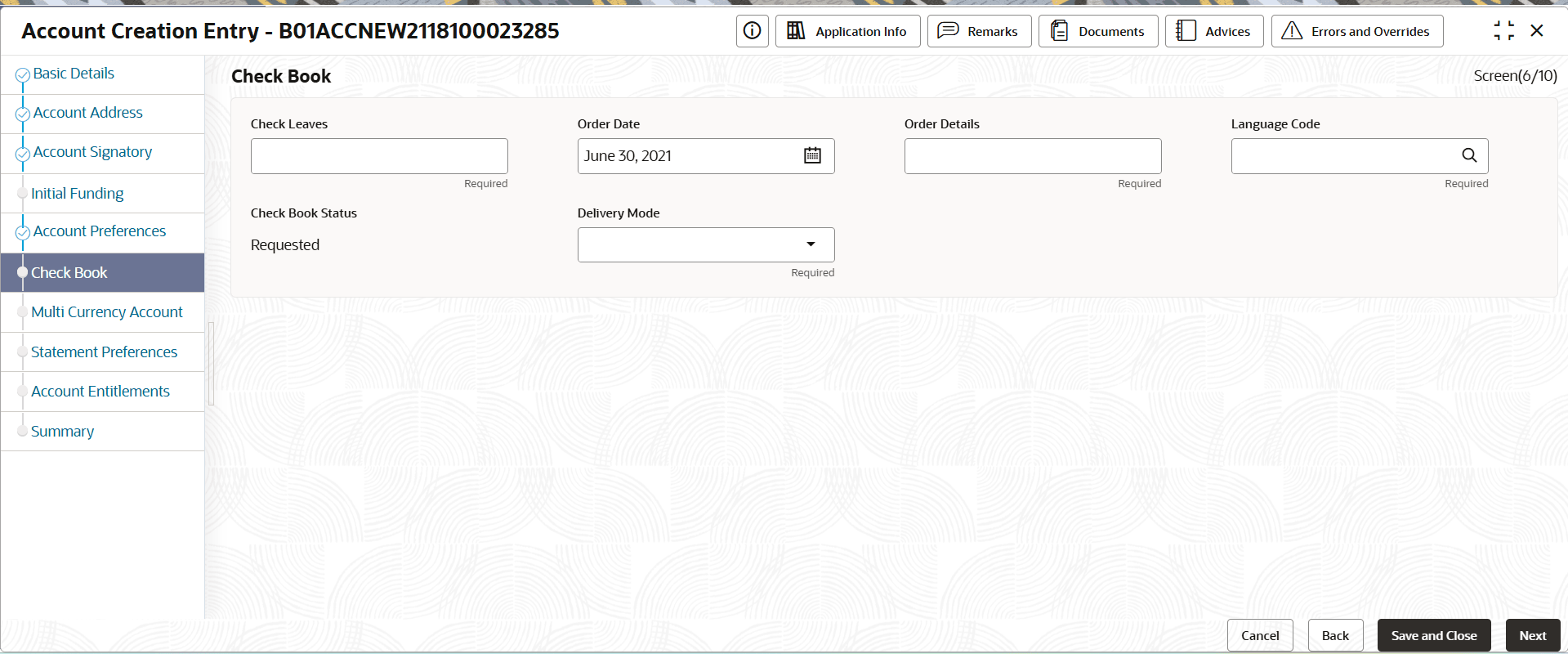This screenshot has width=1568, height=654.
Task: Expand the Delivery Mode dropdown
Action: pyautogui.click(x=706, y=244)
